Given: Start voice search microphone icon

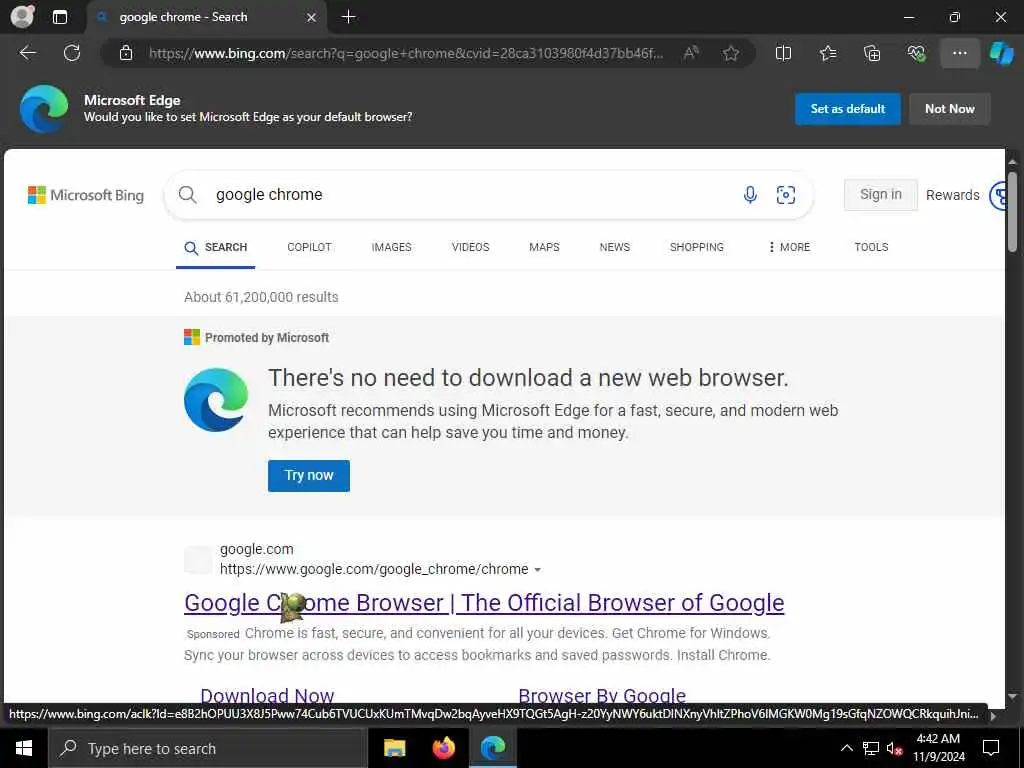Looking at the screenshot, I should tap(750, 195).
